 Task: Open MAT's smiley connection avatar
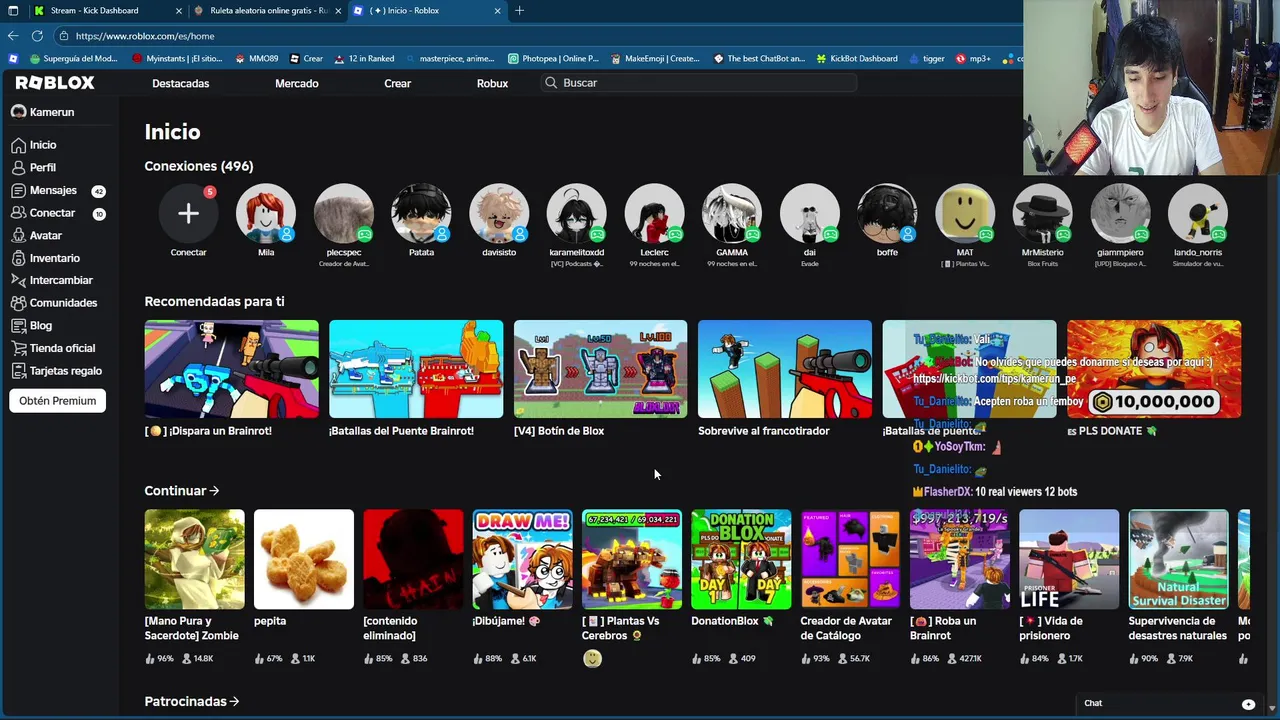click(965, 213)
